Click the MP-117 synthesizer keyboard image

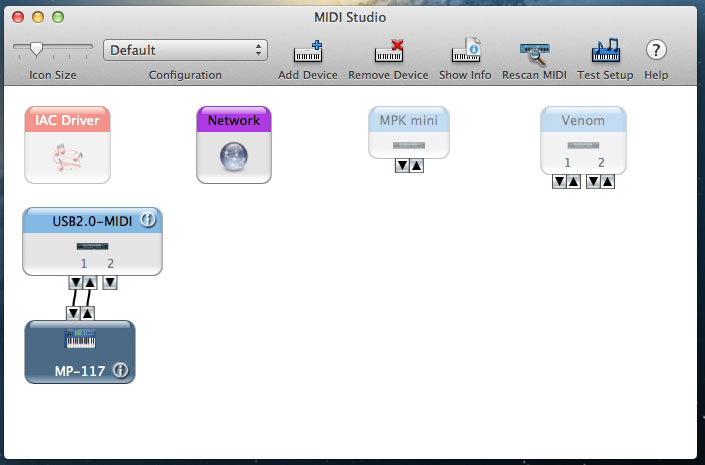[x=80, y=338]
